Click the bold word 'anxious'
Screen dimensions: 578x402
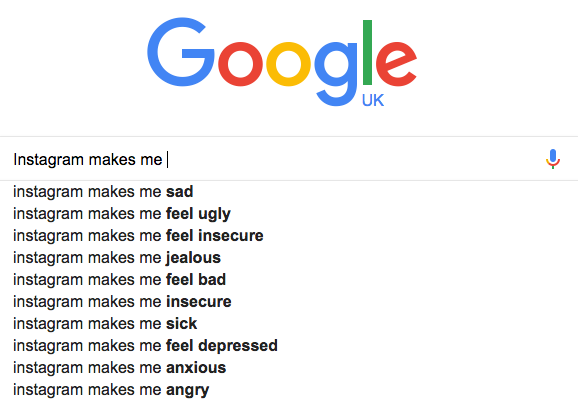click(x=196, y=368)
